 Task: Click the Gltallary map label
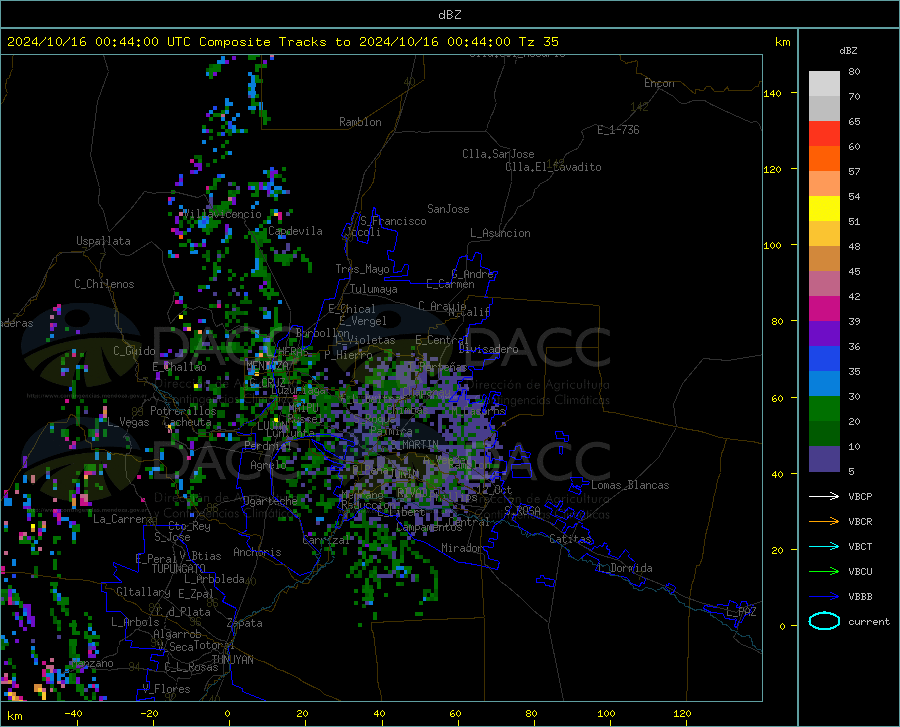[143, 592]
